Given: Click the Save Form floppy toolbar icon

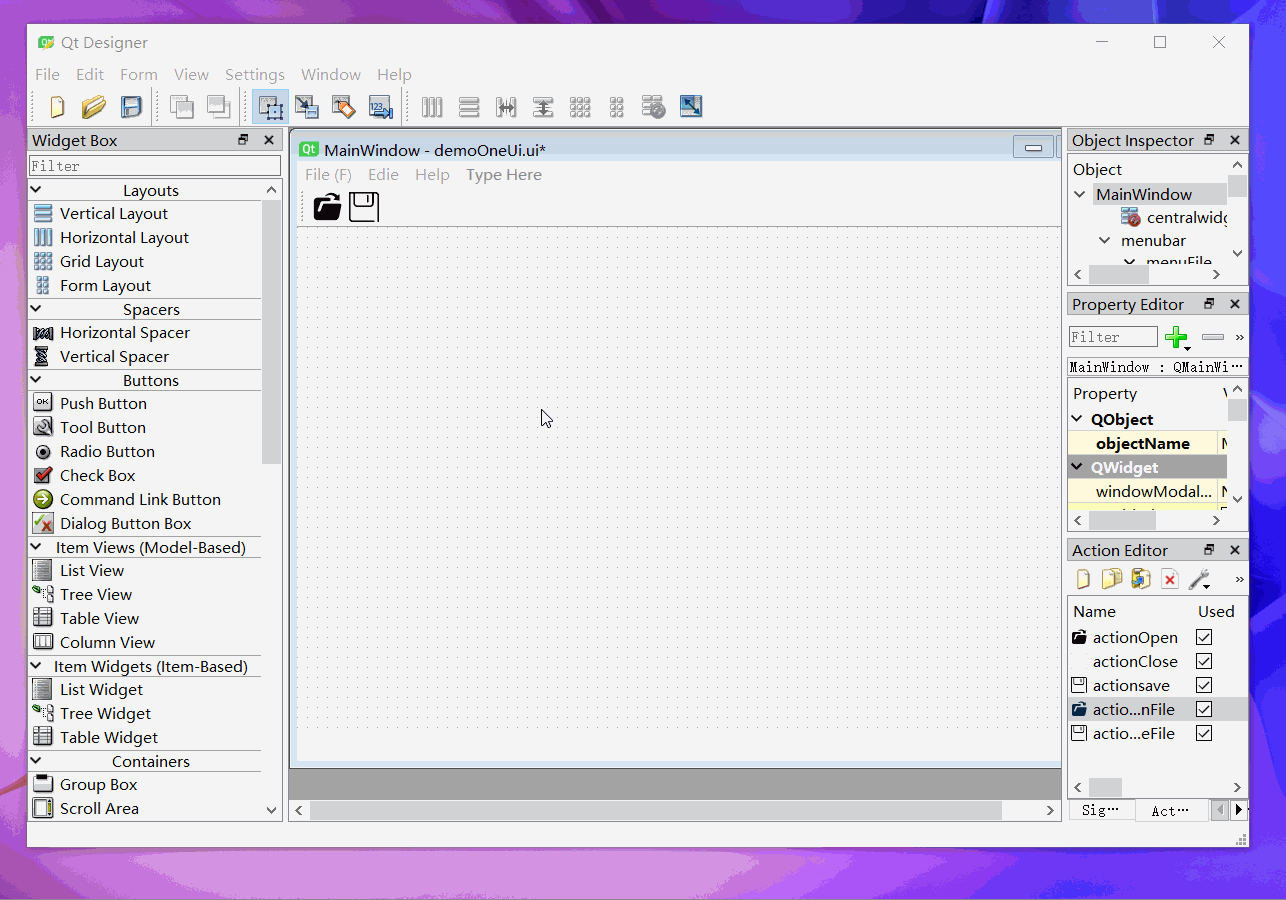Looking at the screenshot, I should pyautogui.click(x=131, y=106).
